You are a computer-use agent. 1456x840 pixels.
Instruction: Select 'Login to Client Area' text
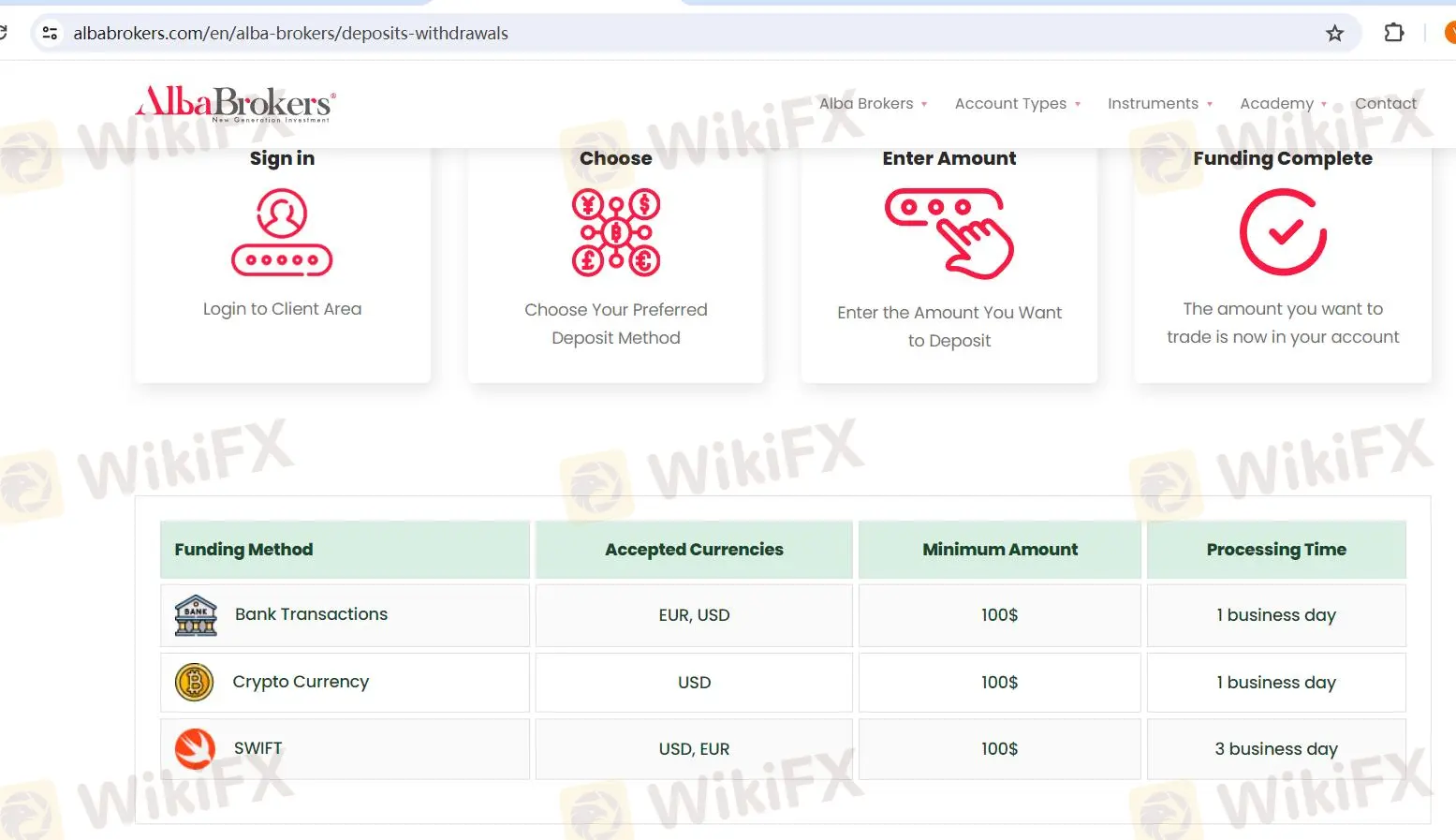[x=282, y=309]
